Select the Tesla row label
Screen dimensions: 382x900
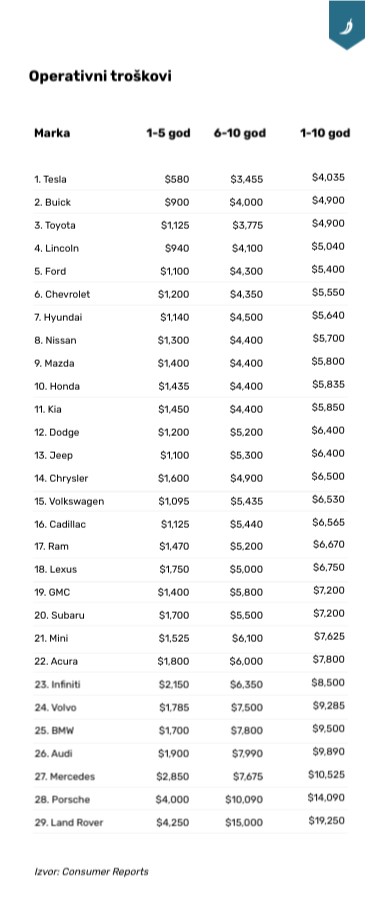50,179
